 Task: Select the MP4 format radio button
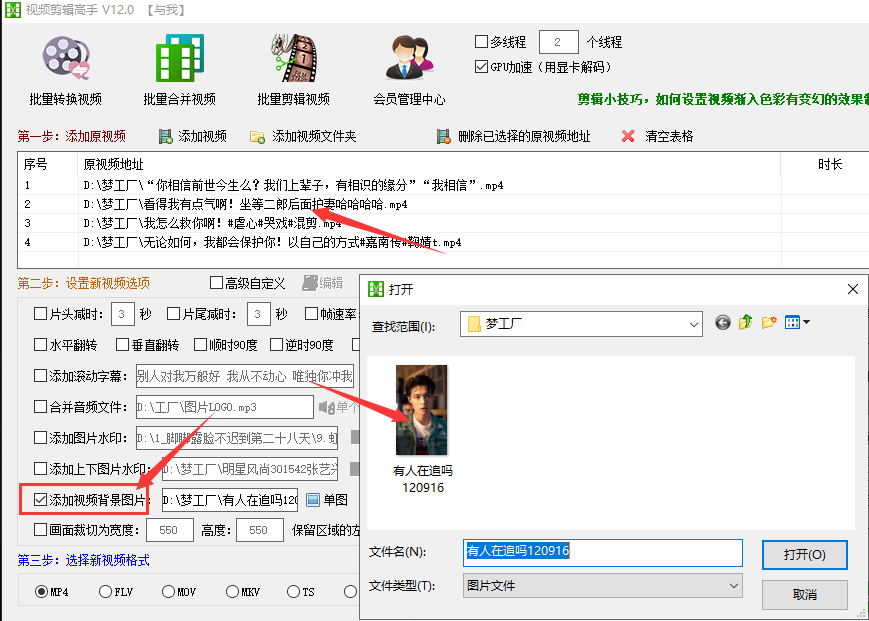click(x=41, y=592)
